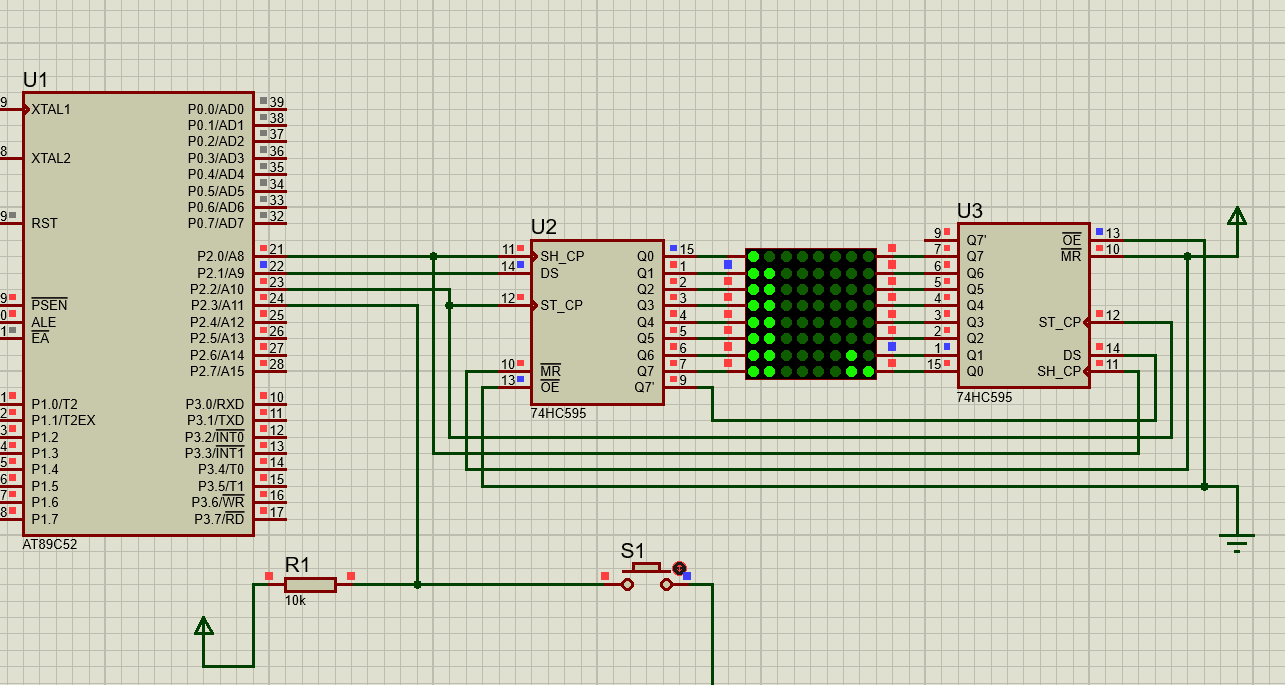Click the S1 push button switch symbol
This screenshot has height=685, width=1285.
pos(646,578)
